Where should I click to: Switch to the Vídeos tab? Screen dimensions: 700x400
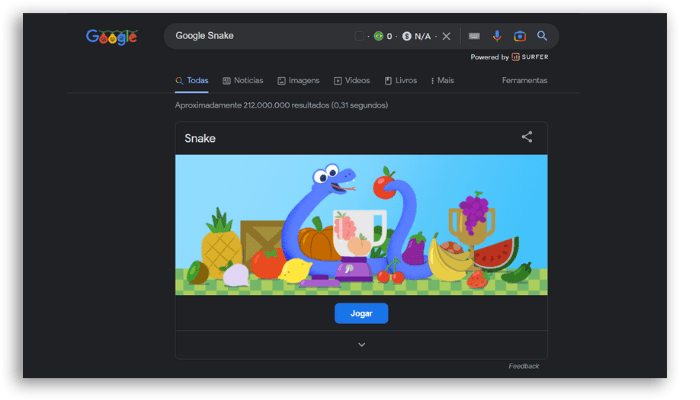pyautogui.click(x=352, y=80)
